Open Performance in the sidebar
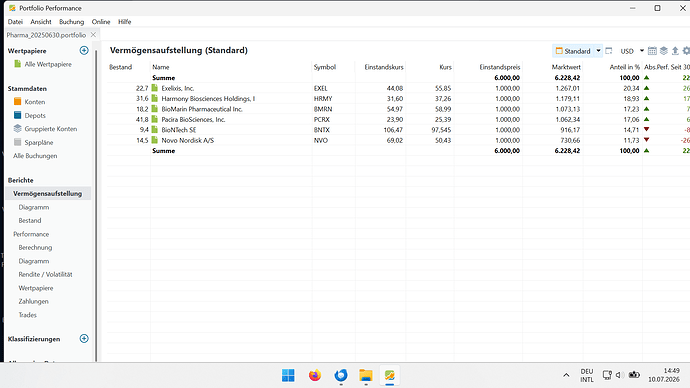The image size is (690, 388). pyautogui.click(x=31, y=234)
